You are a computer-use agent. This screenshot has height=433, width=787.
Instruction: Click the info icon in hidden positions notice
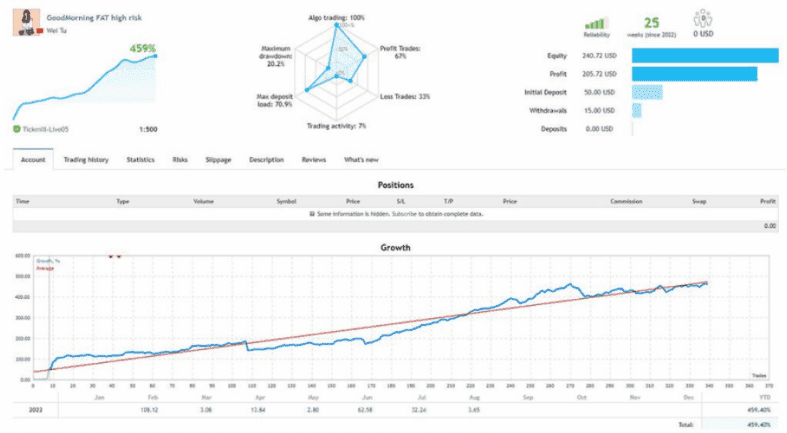pyautogui.click(x=313, y=214)
